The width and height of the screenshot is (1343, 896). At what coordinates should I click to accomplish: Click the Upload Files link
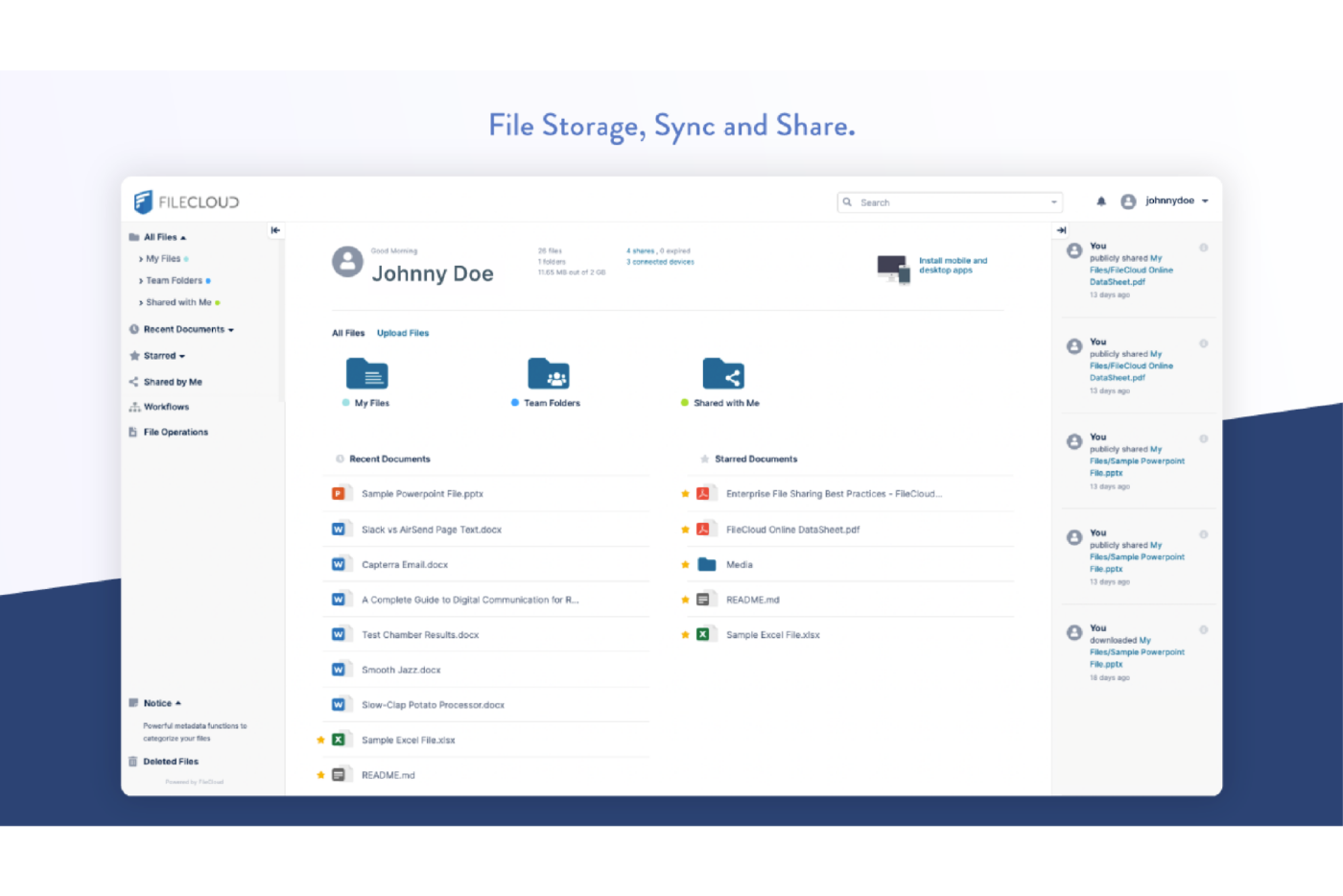pyautogui.click(x=402, y=332)
